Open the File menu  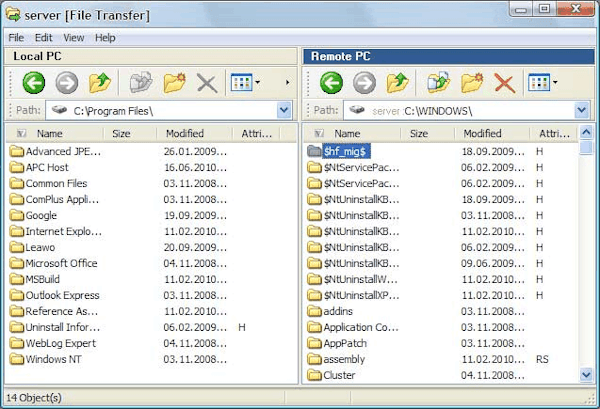(16, 37)
